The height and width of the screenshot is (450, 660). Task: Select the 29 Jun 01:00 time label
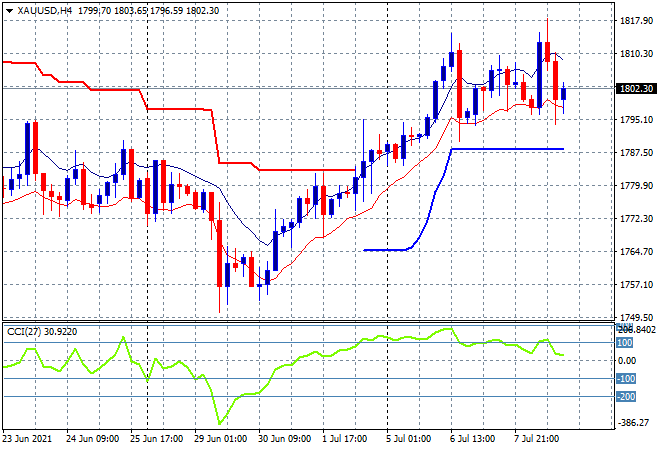pos(221,439)
